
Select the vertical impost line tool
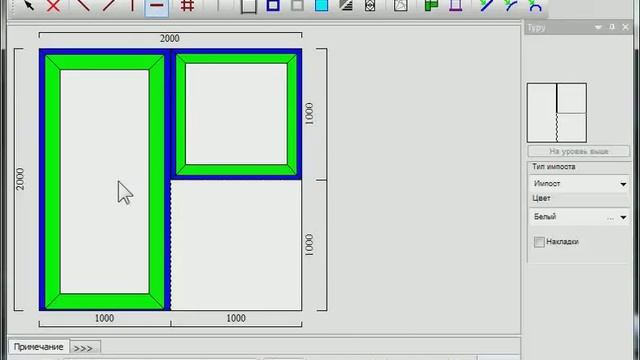132,5
